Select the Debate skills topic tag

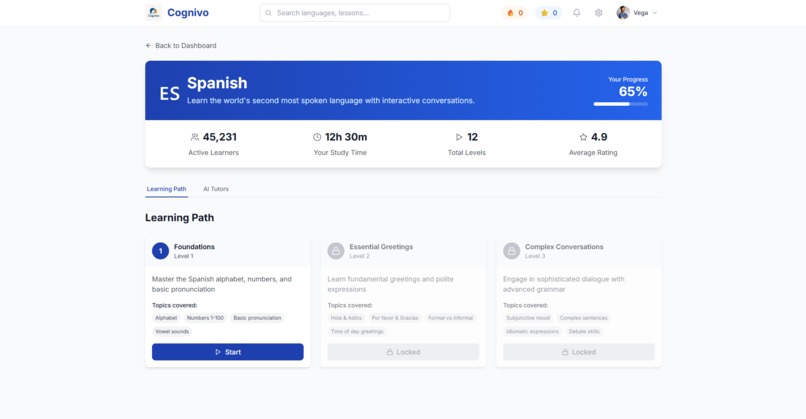coord(584,331)
